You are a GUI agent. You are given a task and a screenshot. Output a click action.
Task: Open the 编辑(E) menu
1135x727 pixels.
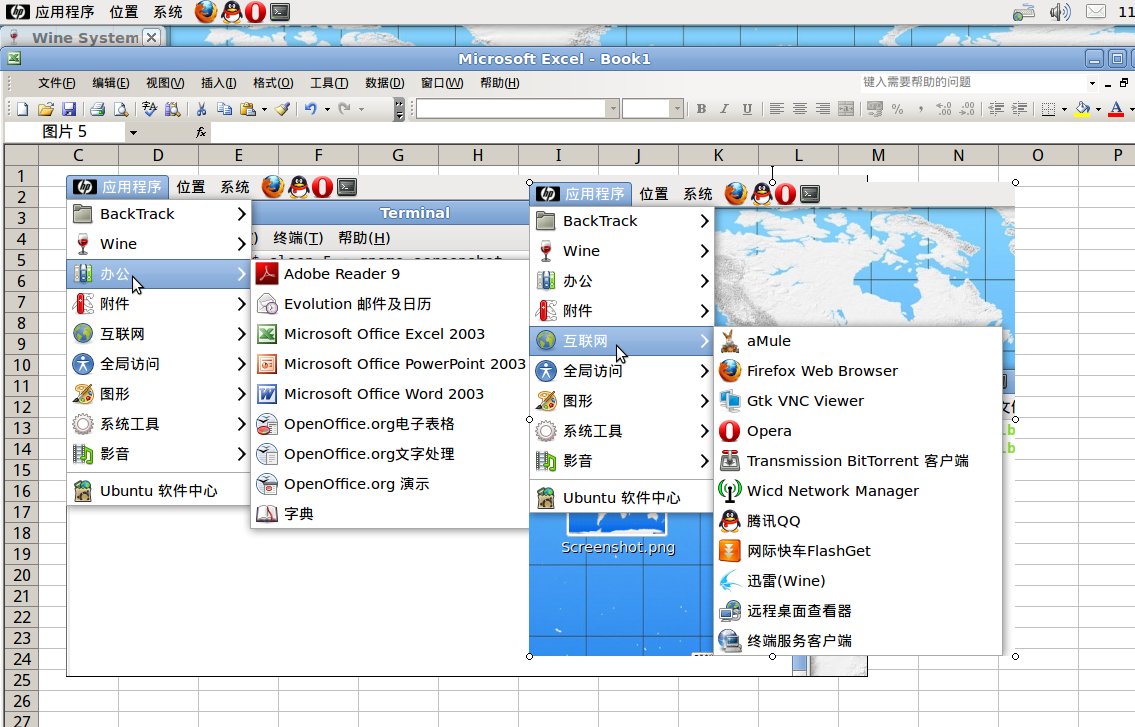pyautogui.click(x=111, y=83)
